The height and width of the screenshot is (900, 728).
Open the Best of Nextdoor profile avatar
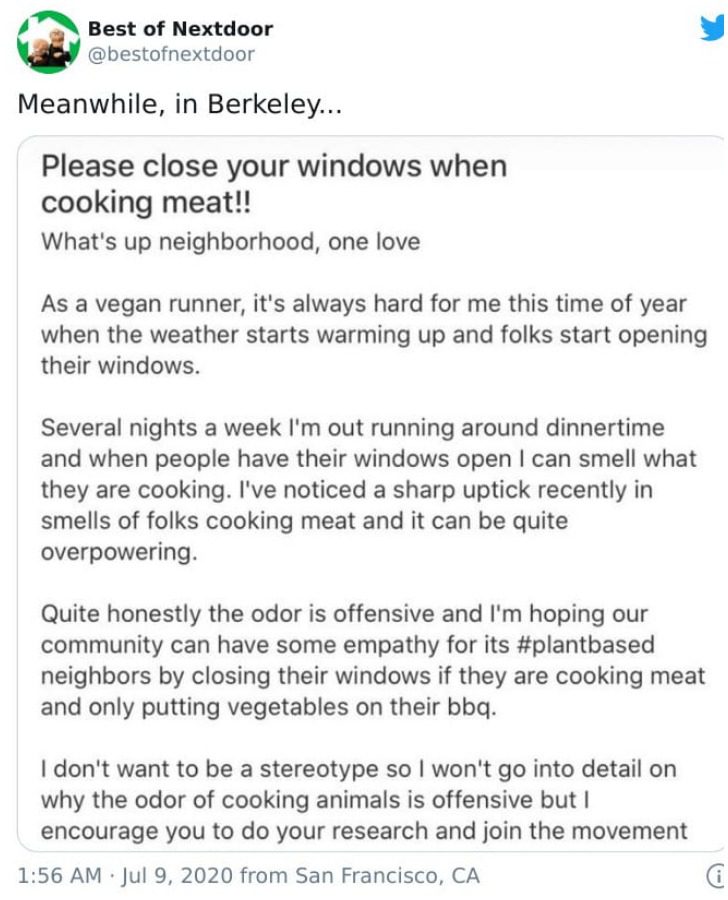48,42
